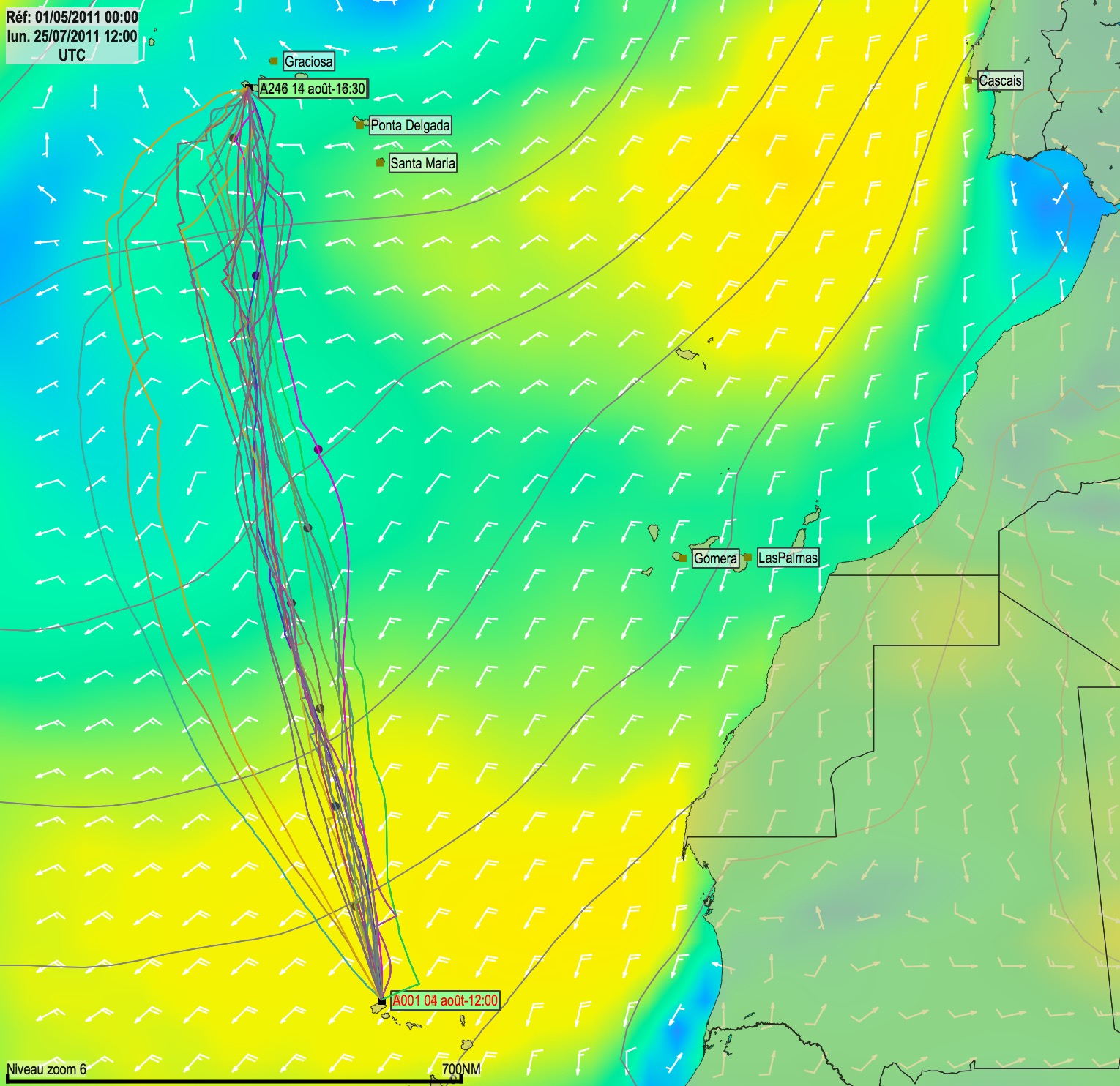Click the route dot nearest the A246 marker

(x=233, y=138)
